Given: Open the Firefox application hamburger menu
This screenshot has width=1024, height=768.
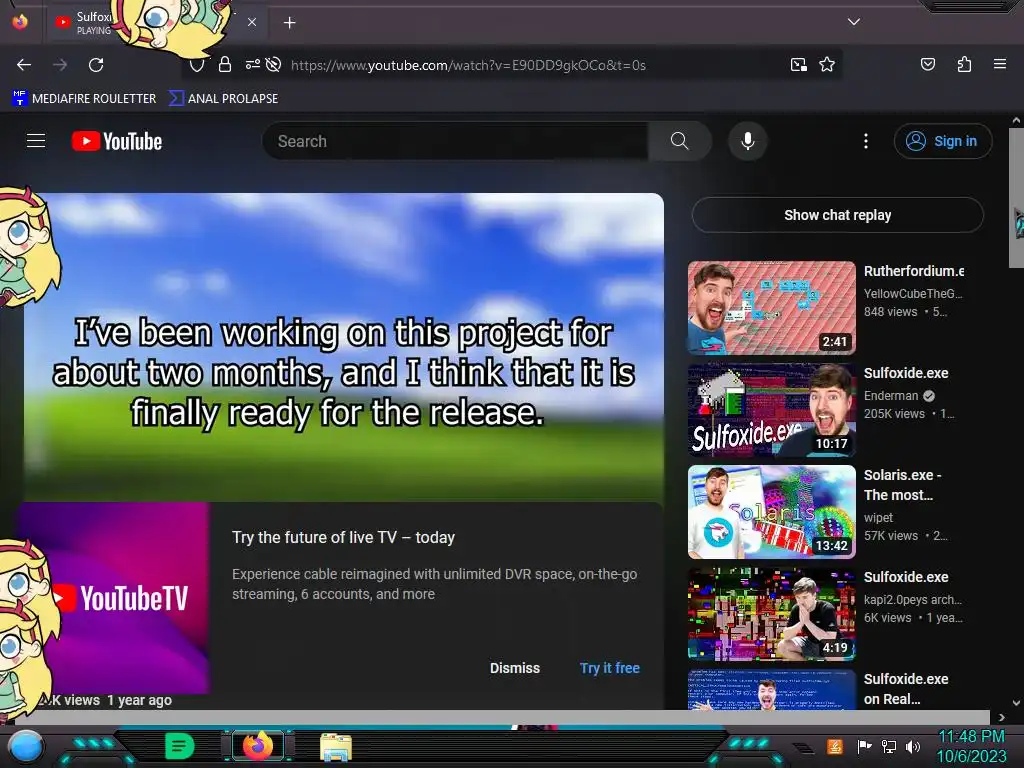Looking at the screenshot, I should click(1000, 64).
